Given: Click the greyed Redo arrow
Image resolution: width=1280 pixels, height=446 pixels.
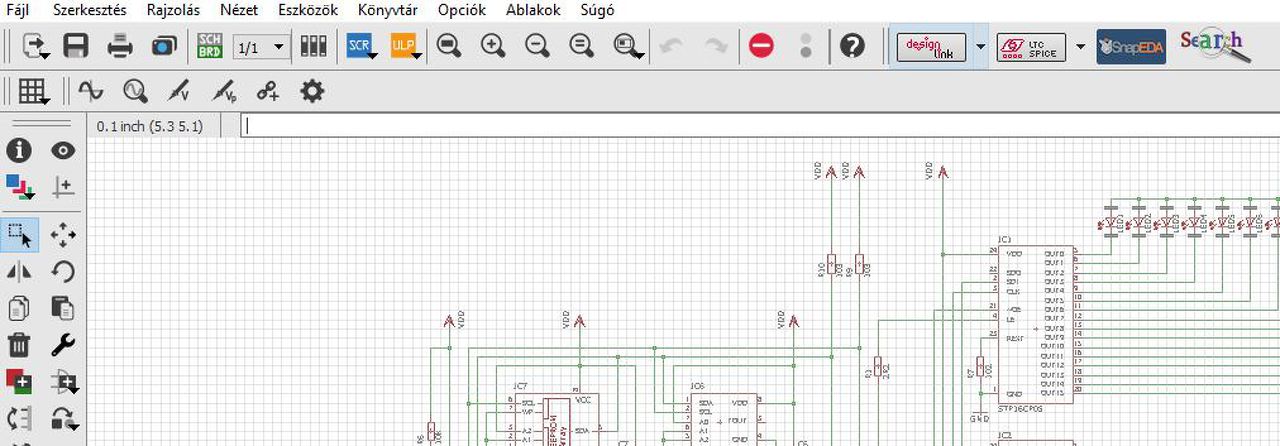Looking at the screenshot, I should tap(715, 46).
